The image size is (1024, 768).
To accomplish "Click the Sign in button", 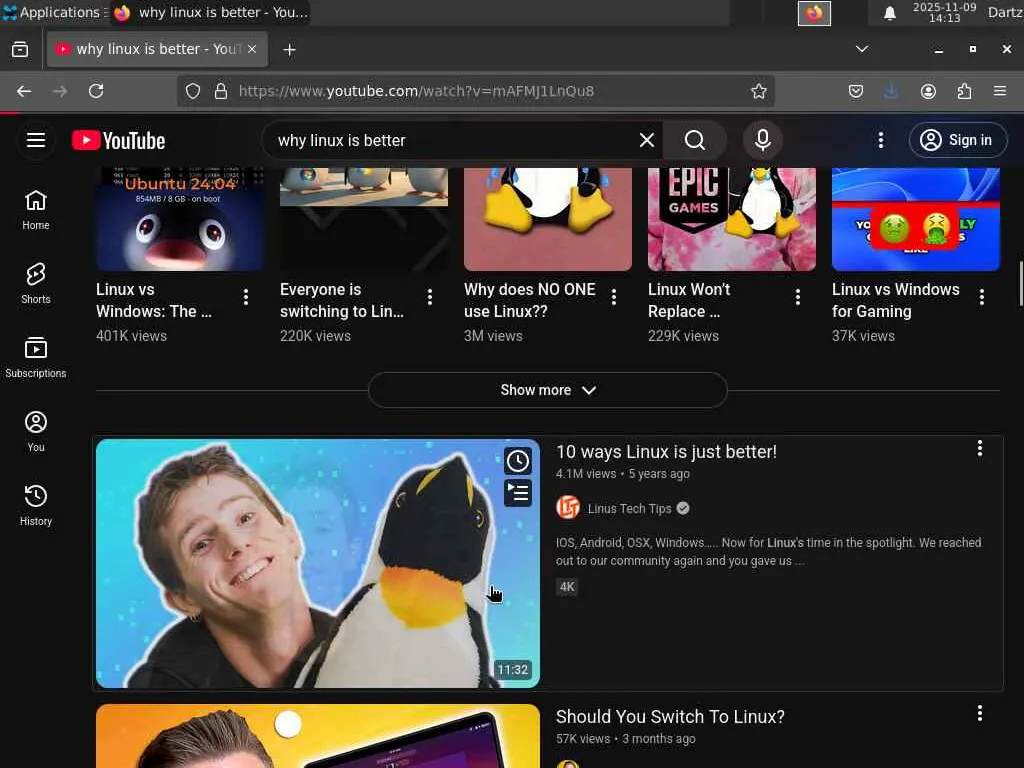I will [957, 140].
